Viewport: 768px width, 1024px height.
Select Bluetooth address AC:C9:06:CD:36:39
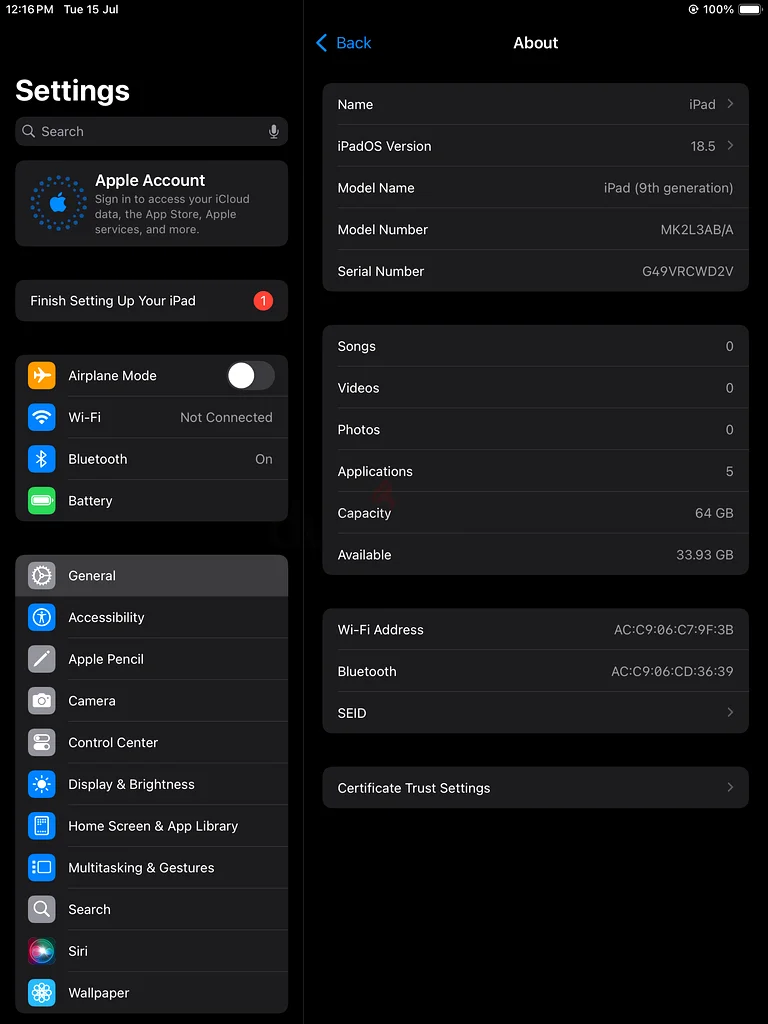click(x=672, y=671)
